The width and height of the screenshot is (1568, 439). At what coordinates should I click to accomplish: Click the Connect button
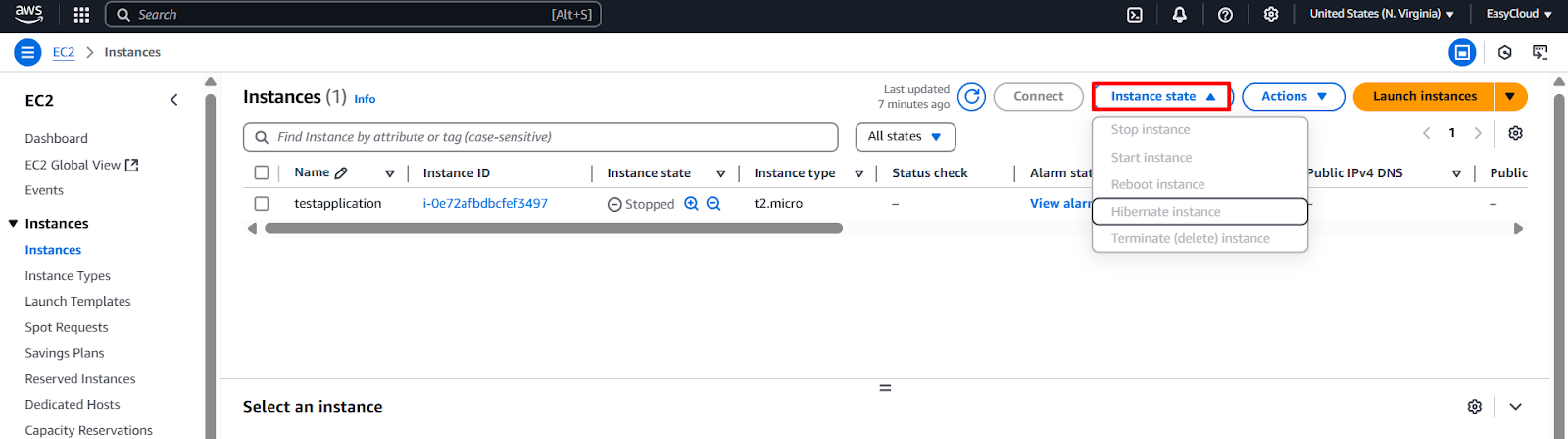coord(1038,96)
